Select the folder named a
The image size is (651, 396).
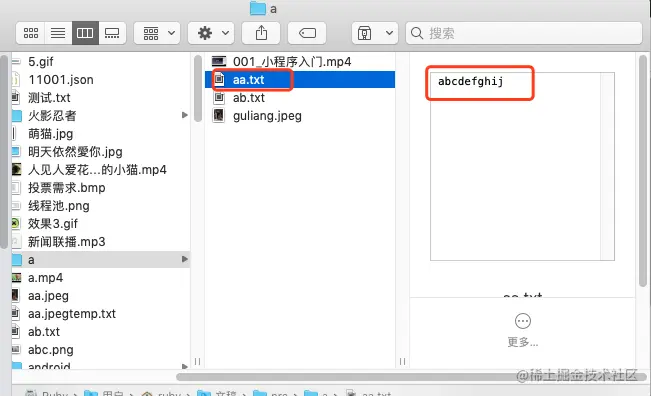(101, 259)
